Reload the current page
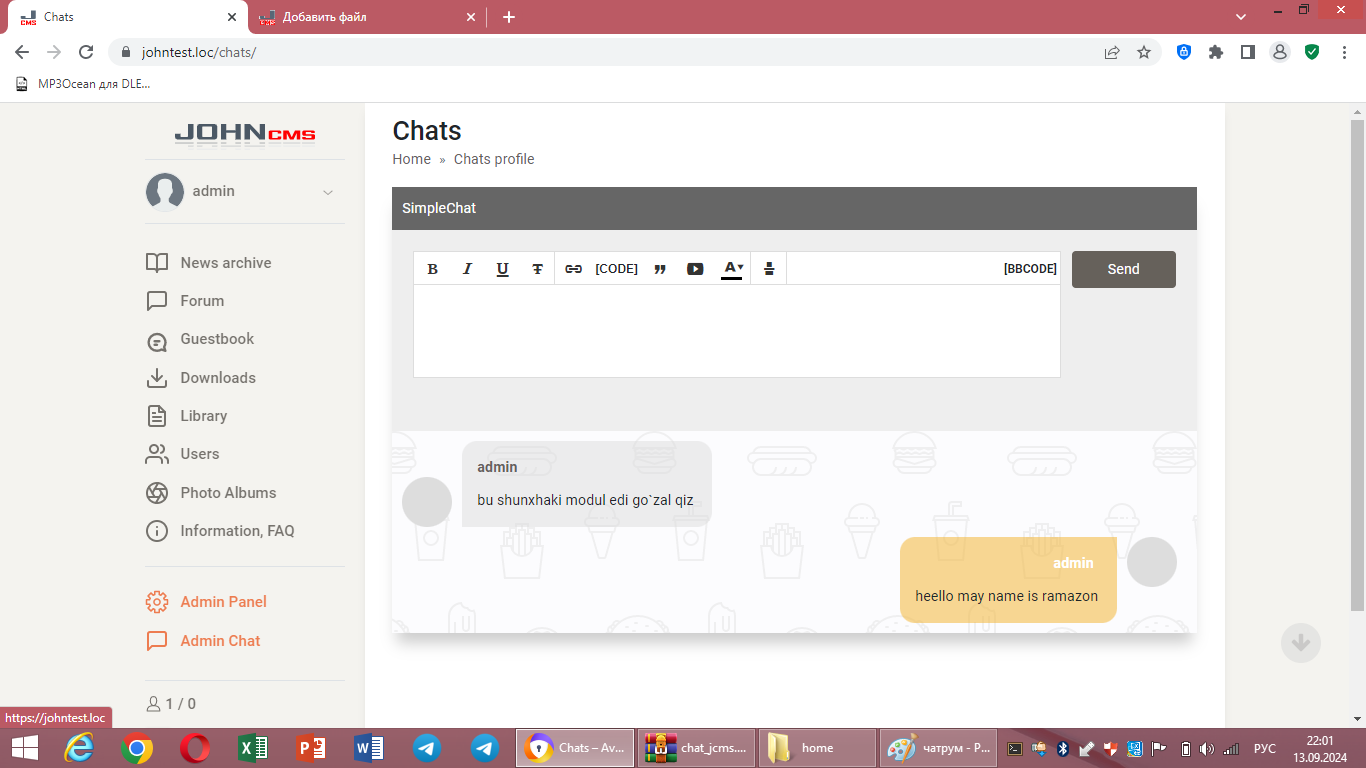Screen dimensions: 1366x768 click(86, 52)
